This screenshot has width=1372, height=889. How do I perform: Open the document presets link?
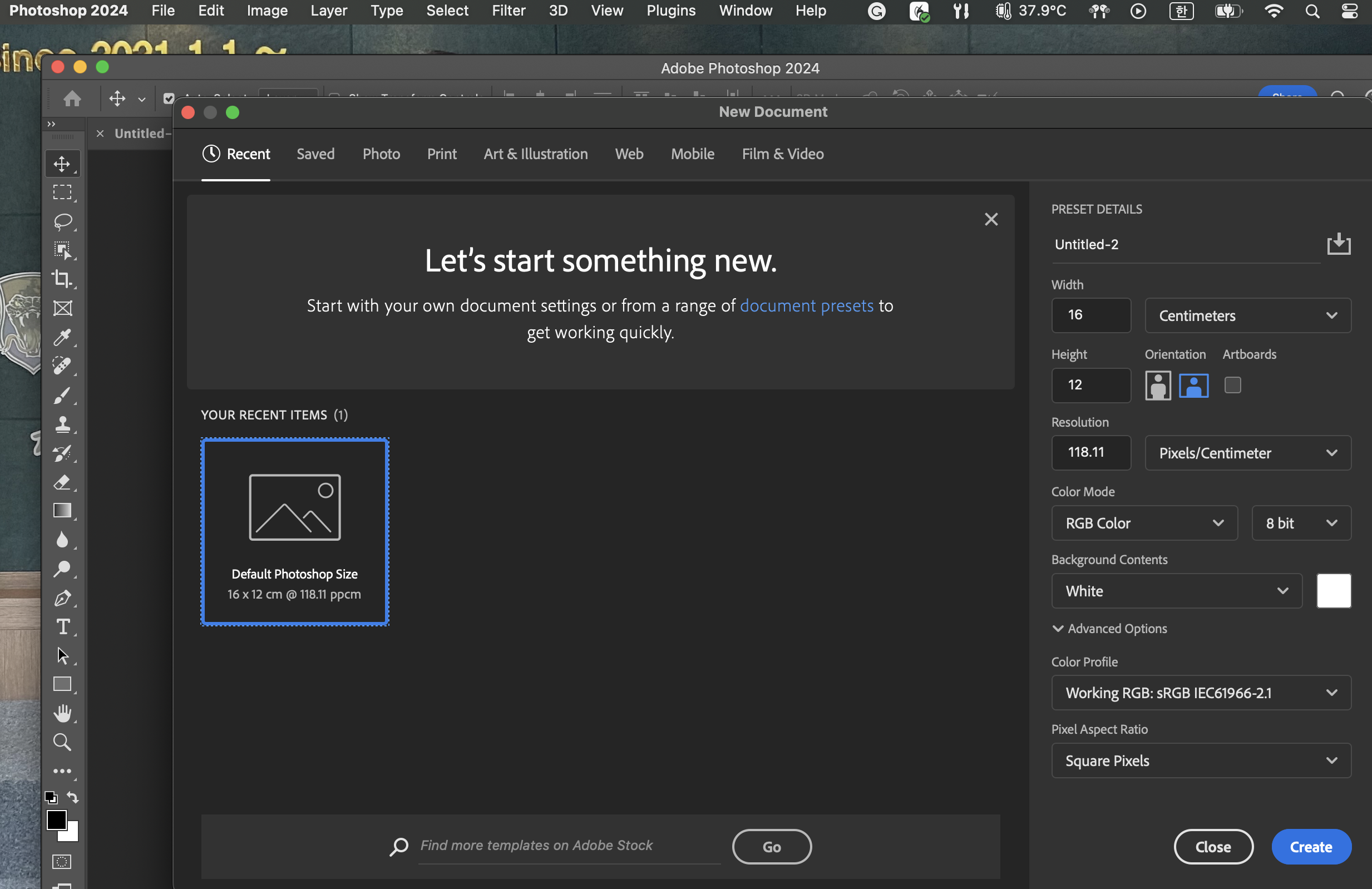[806, 305]
